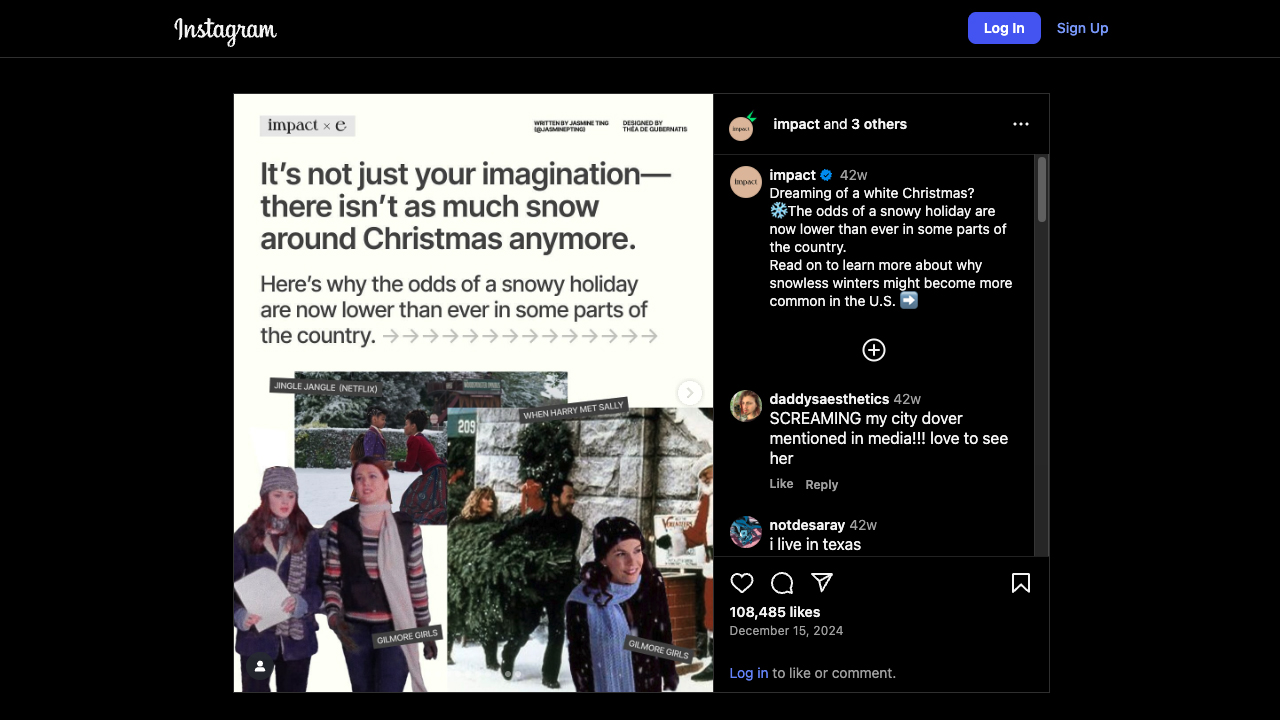1280x720 pixels.
Task: Open impact username in post header
Action: pyautogui.click(x=796, y=124)
